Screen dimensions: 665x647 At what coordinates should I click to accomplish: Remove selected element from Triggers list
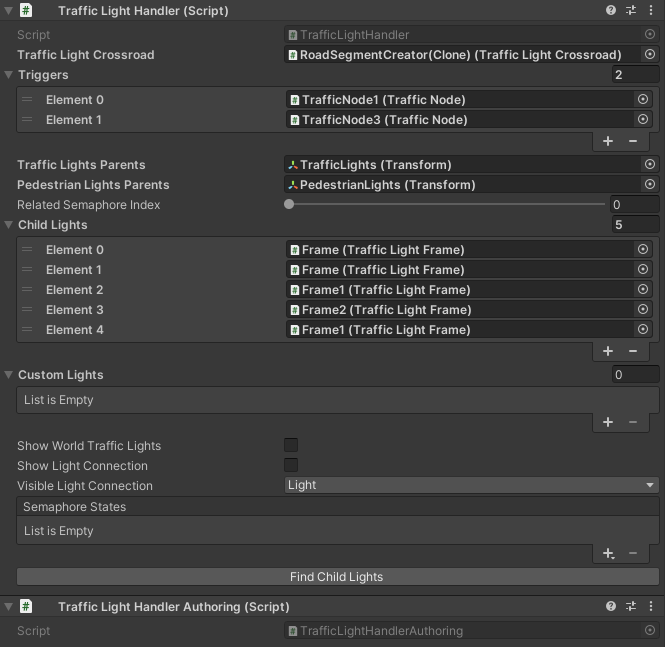tap(633, 141)
